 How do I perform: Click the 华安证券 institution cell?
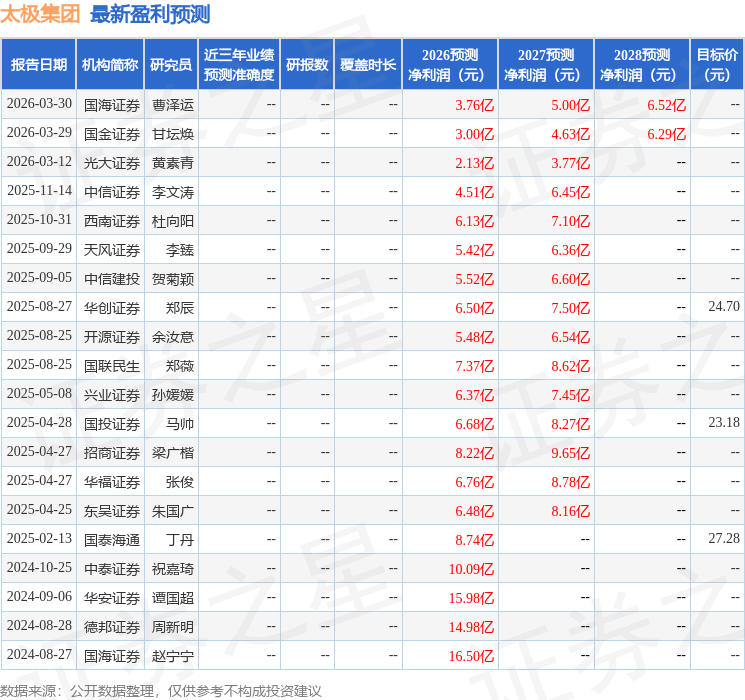[112, 598]
